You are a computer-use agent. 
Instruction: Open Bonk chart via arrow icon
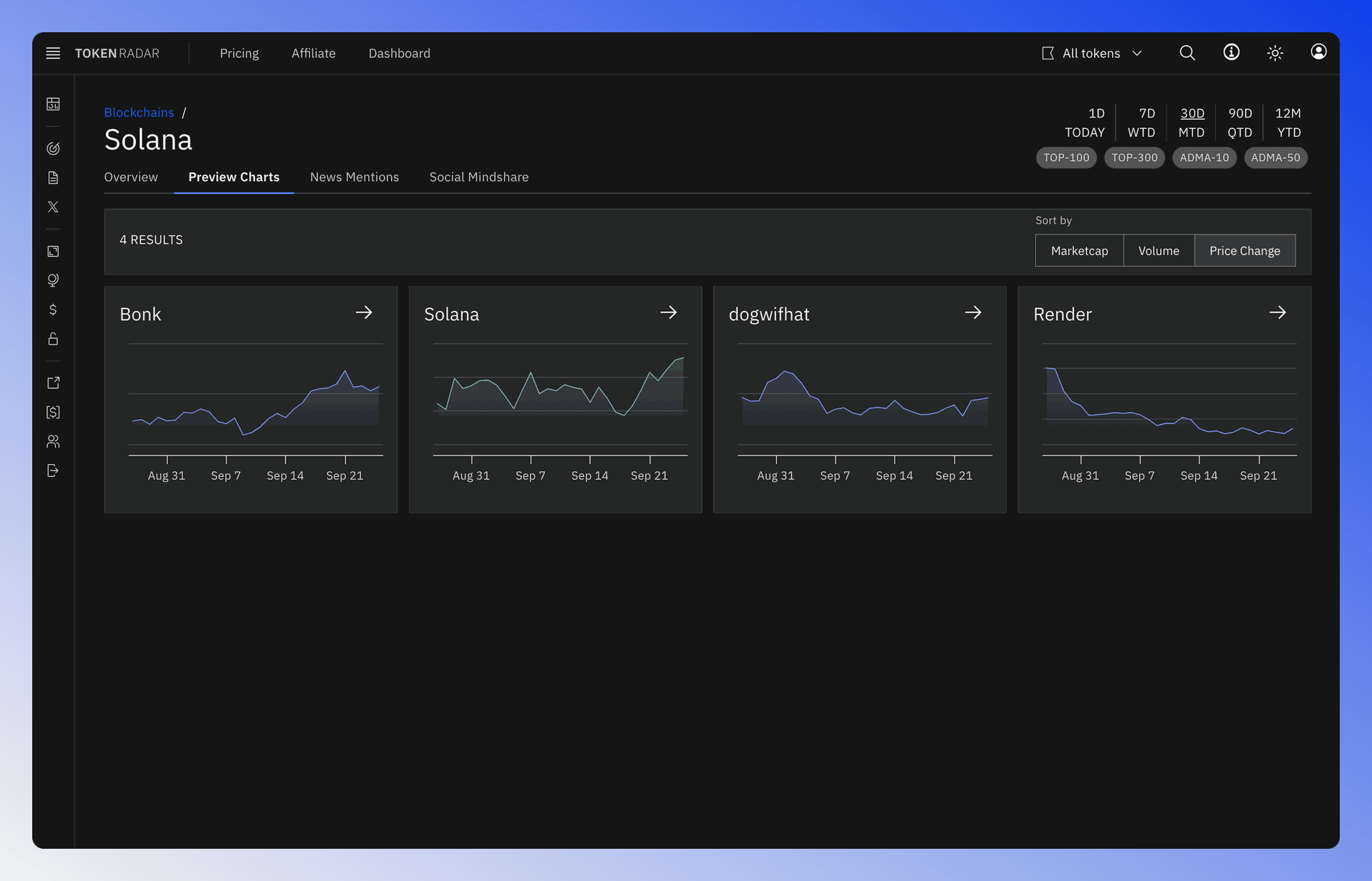click(x=364, y=313)
